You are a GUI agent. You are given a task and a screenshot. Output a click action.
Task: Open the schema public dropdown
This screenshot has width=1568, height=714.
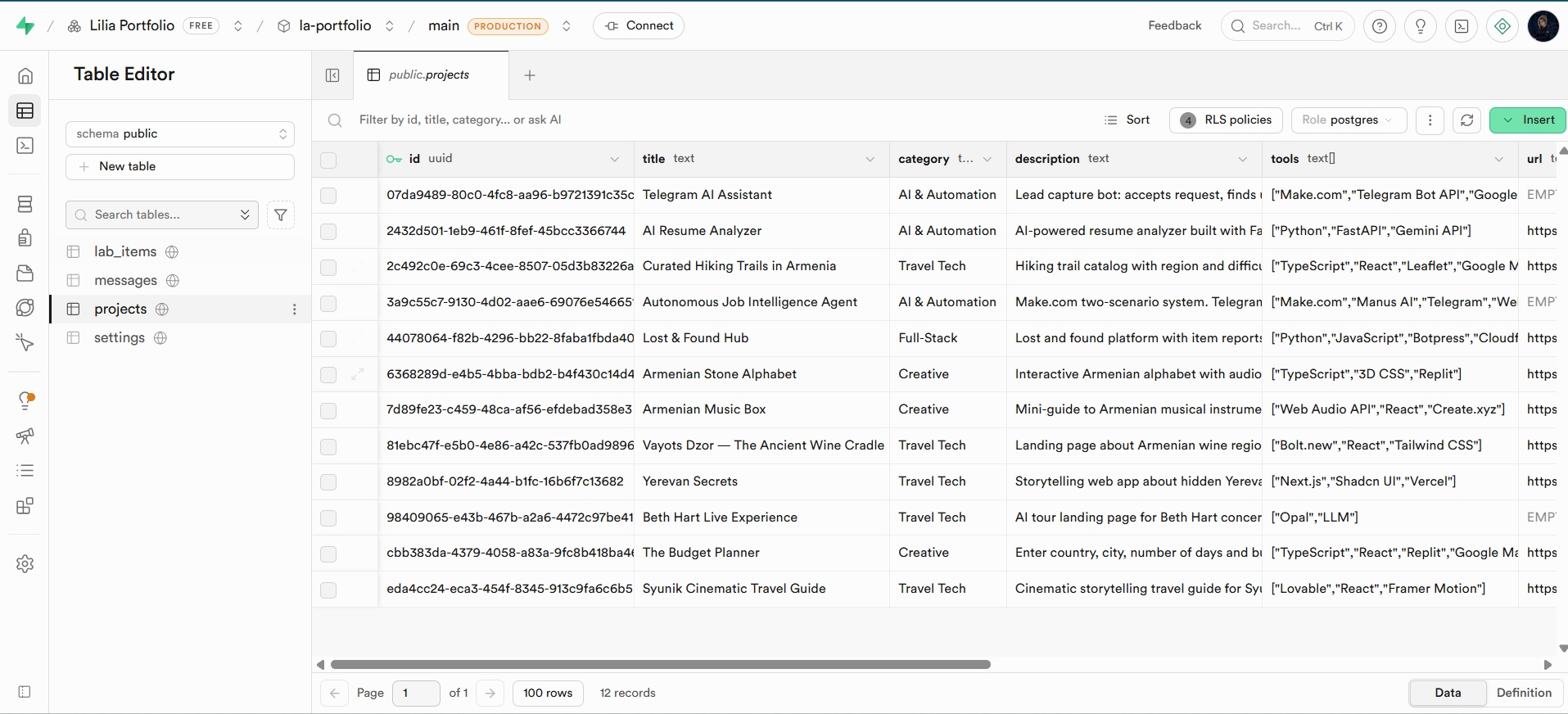click(180, 134)
